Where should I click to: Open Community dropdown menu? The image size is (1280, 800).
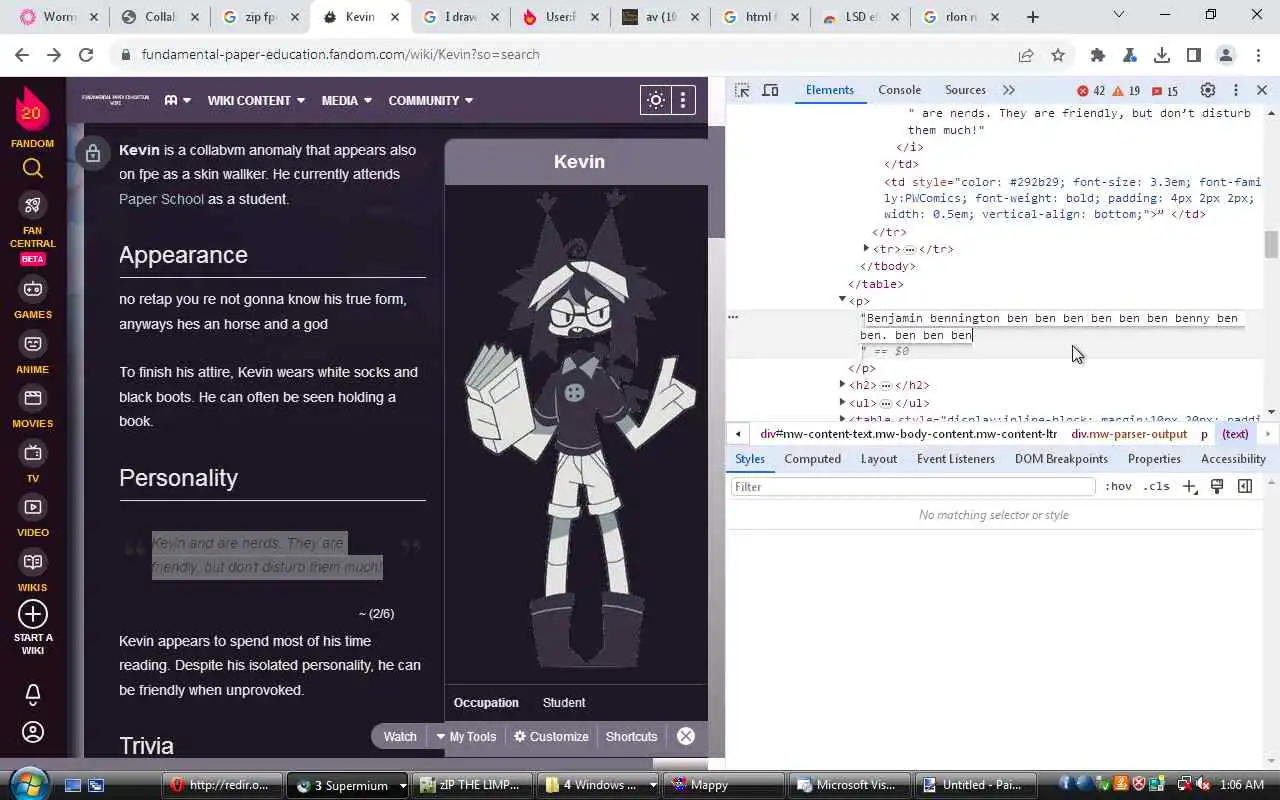coord(431,100)
